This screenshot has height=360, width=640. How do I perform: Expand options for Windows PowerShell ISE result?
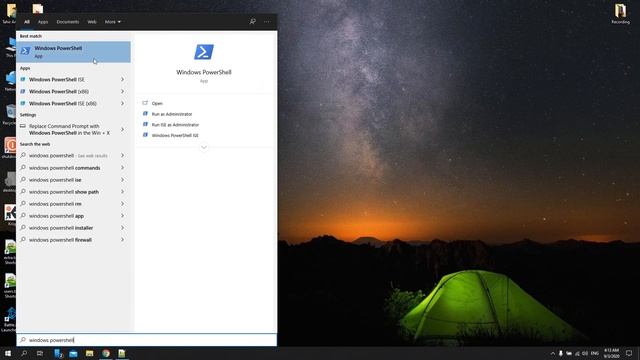click(122, 80)
